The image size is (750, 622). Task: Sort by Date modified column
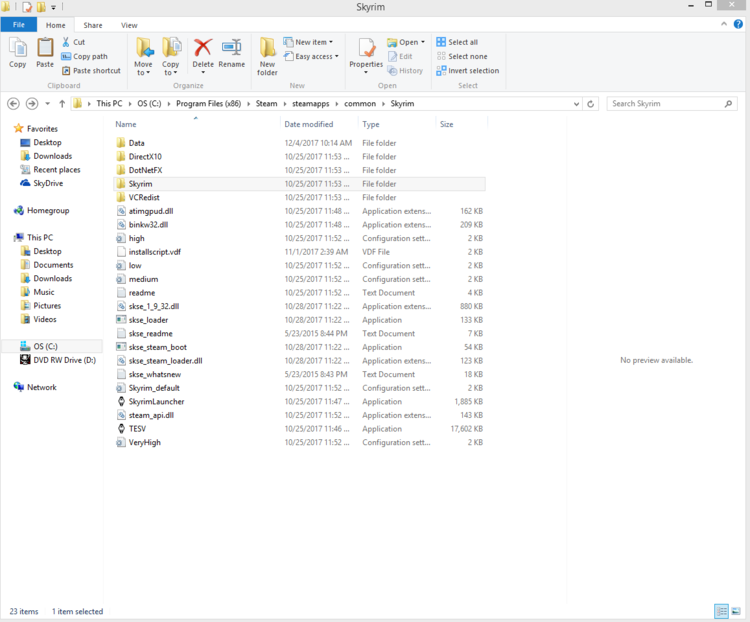click(309, 124)
